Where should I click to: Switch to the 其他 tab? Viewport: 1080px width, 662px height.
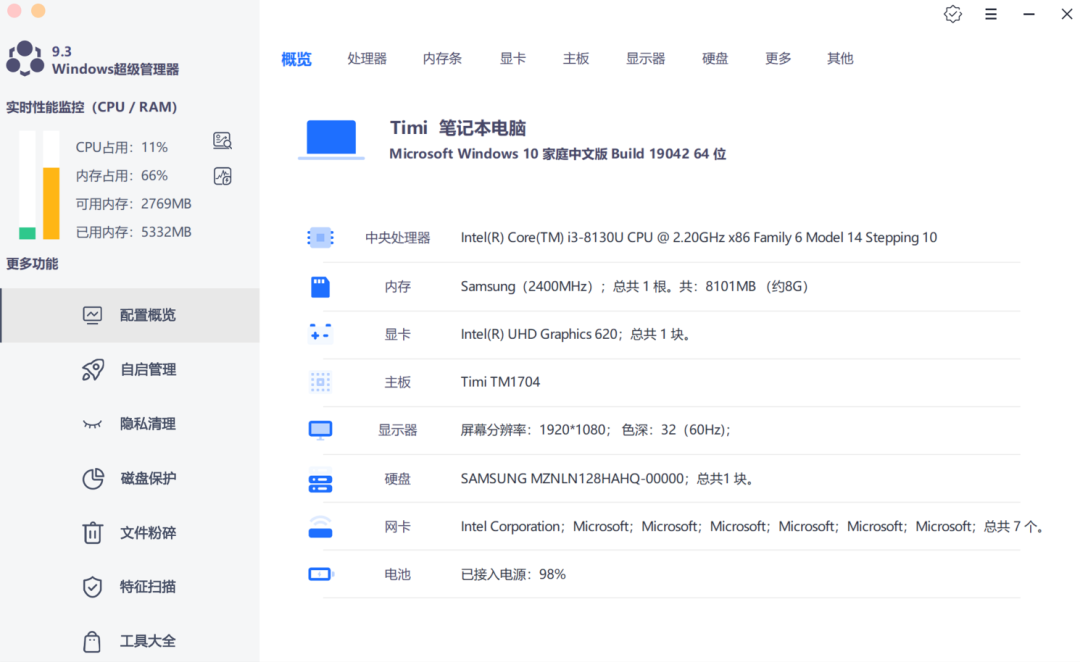coord(840,59)
